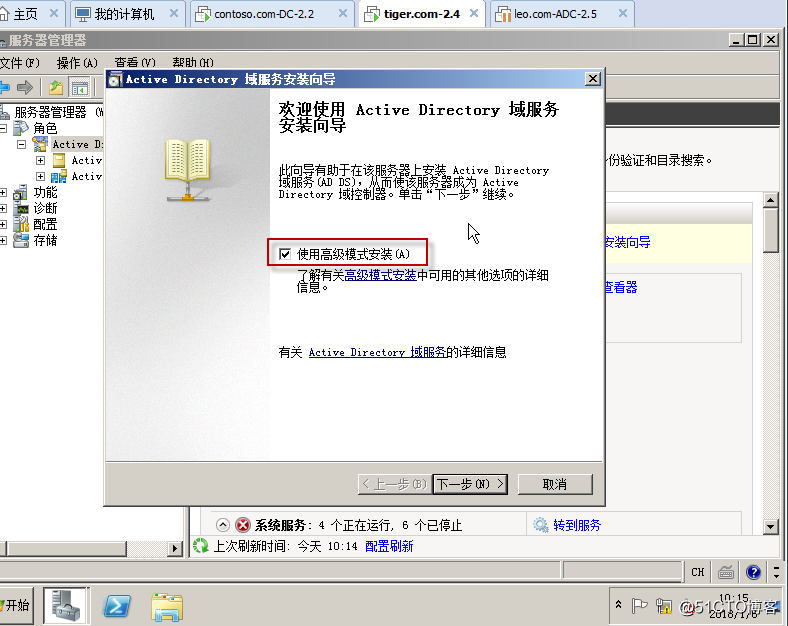This screenshot has width=788, height=626.
Task: Collapse the 角色 tree node
Action: point(3,128)
